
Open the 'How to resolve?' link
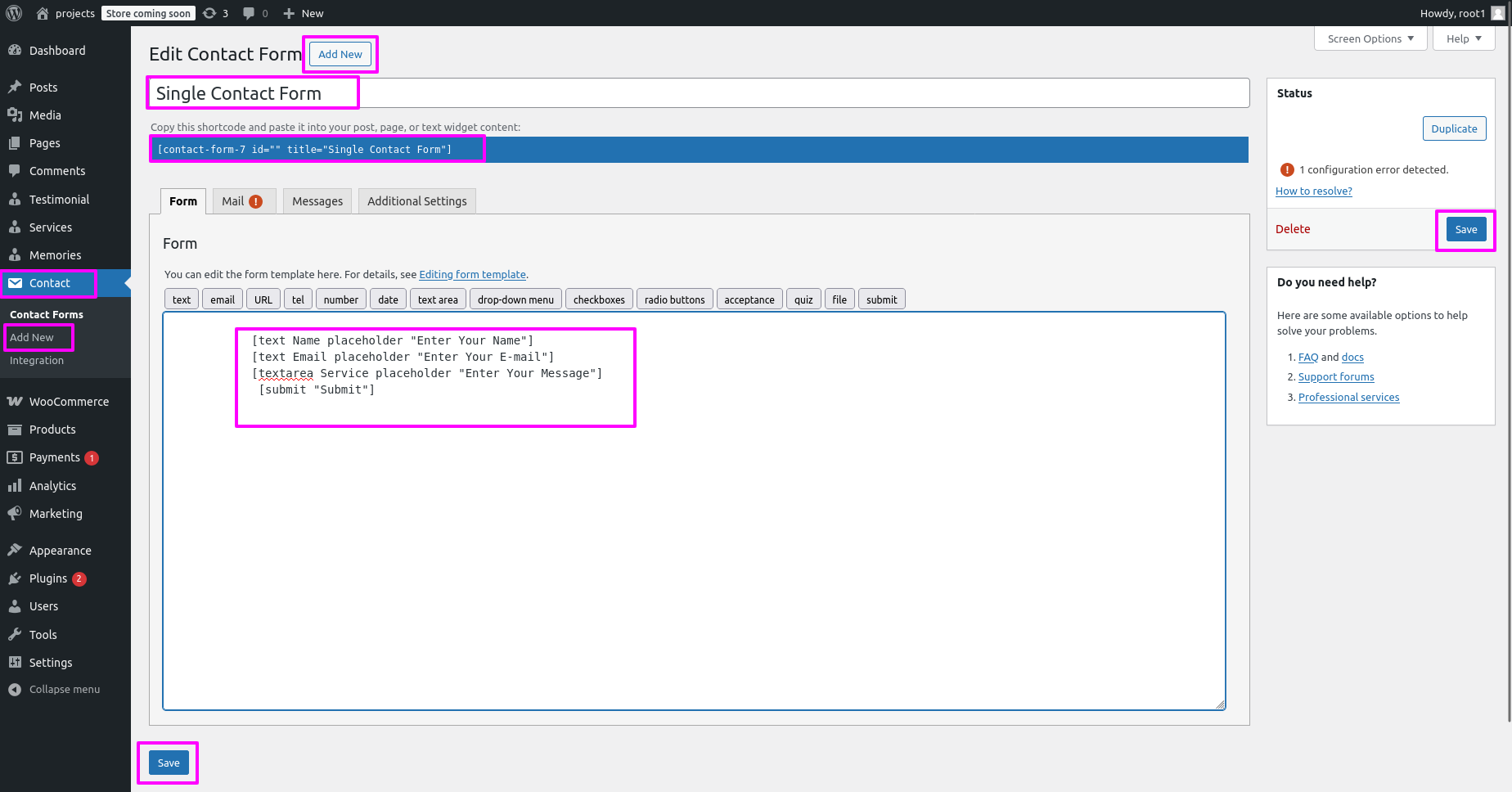(1313, 191)
